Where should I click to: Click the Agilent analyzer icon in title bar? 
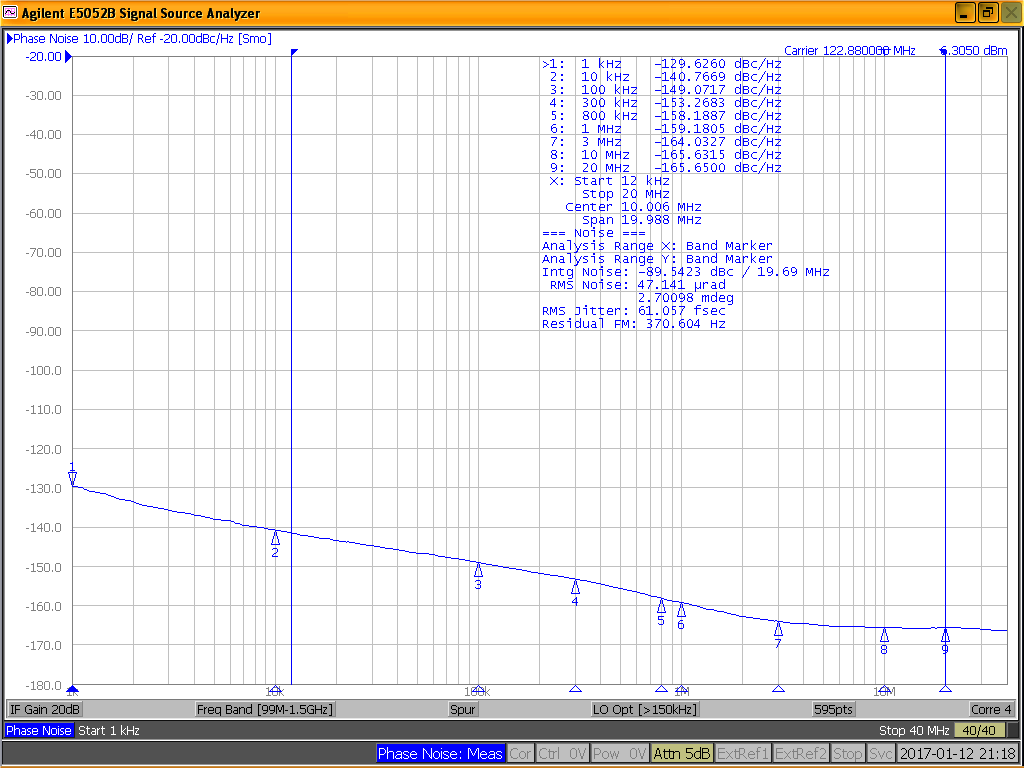click(10, 12)
